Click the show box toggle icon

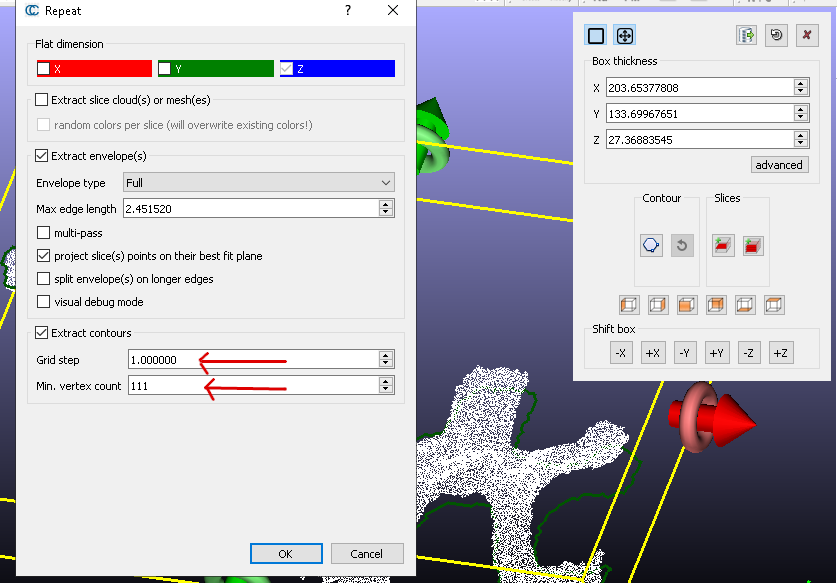click(596, 36)
